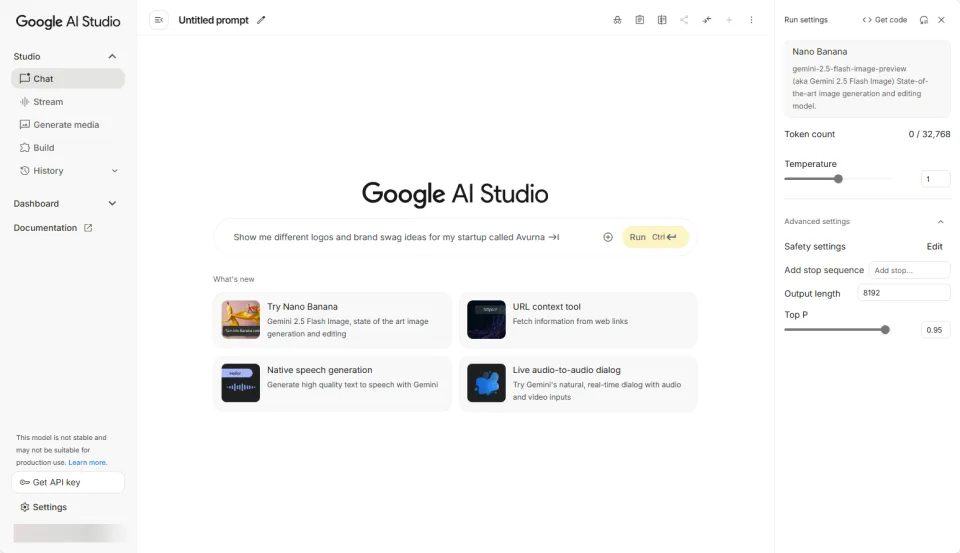The width and height of the screenshot is (960, 553).
Task: Collapse the Advanced settings section
Action: pos(940,222)
